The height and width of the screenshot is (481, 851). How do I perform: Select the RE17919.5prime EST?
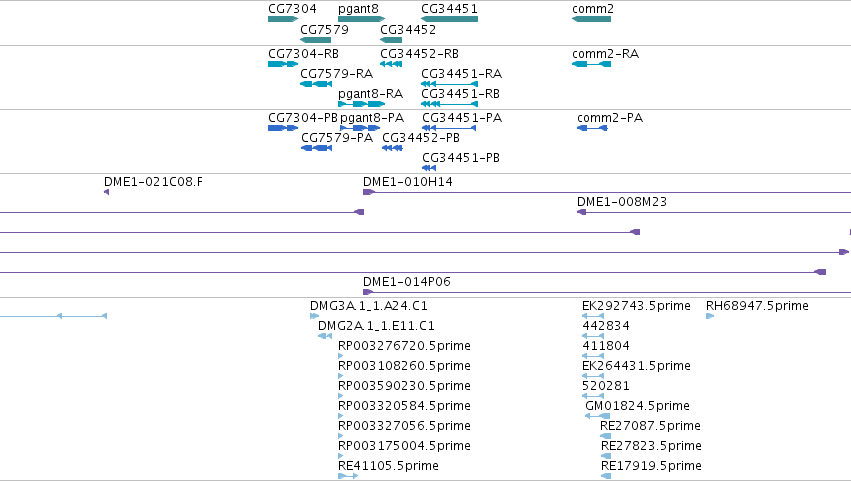point(606,476)
